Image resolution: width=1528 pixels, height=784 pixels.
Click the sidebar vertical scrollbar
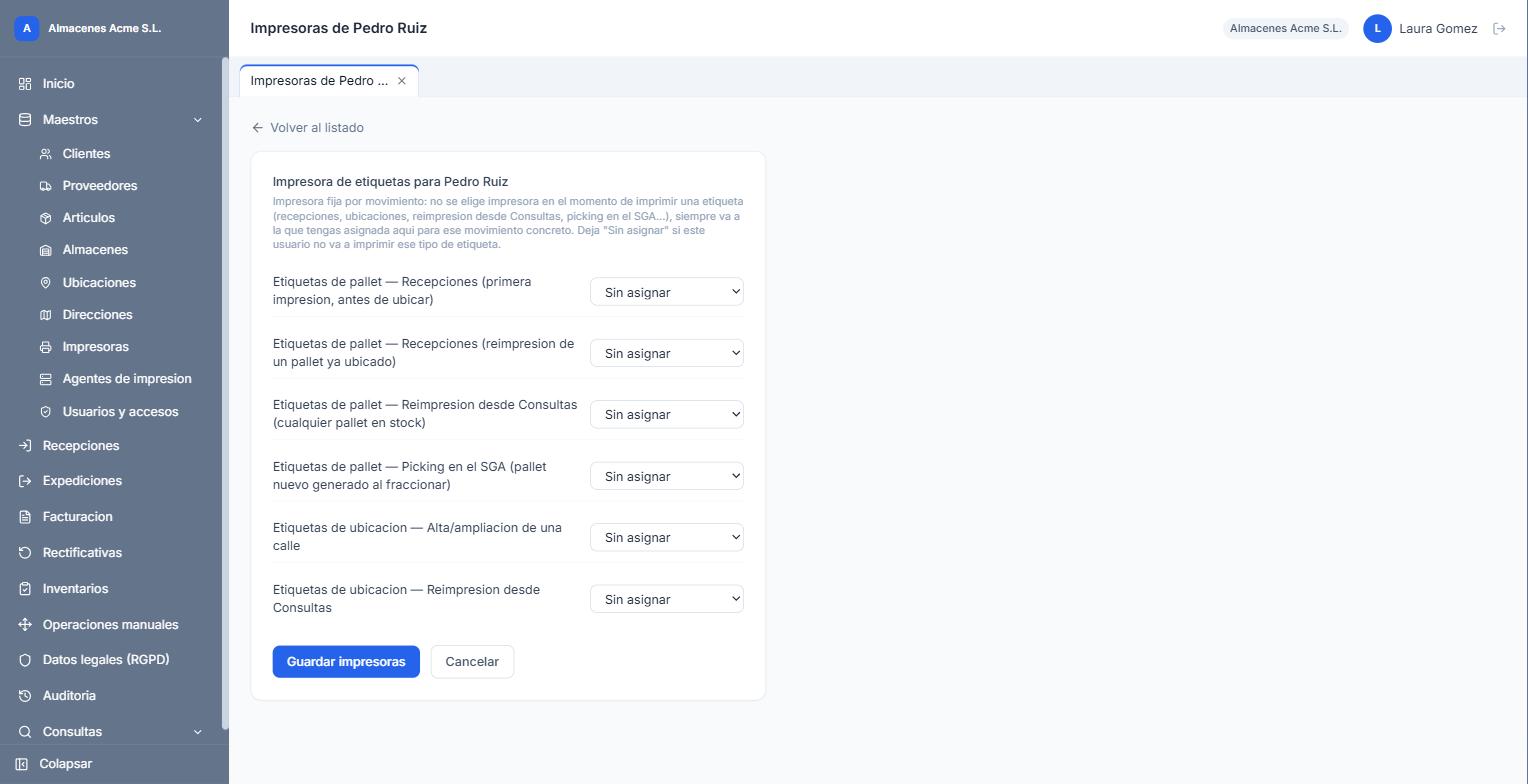pos(225,393)
